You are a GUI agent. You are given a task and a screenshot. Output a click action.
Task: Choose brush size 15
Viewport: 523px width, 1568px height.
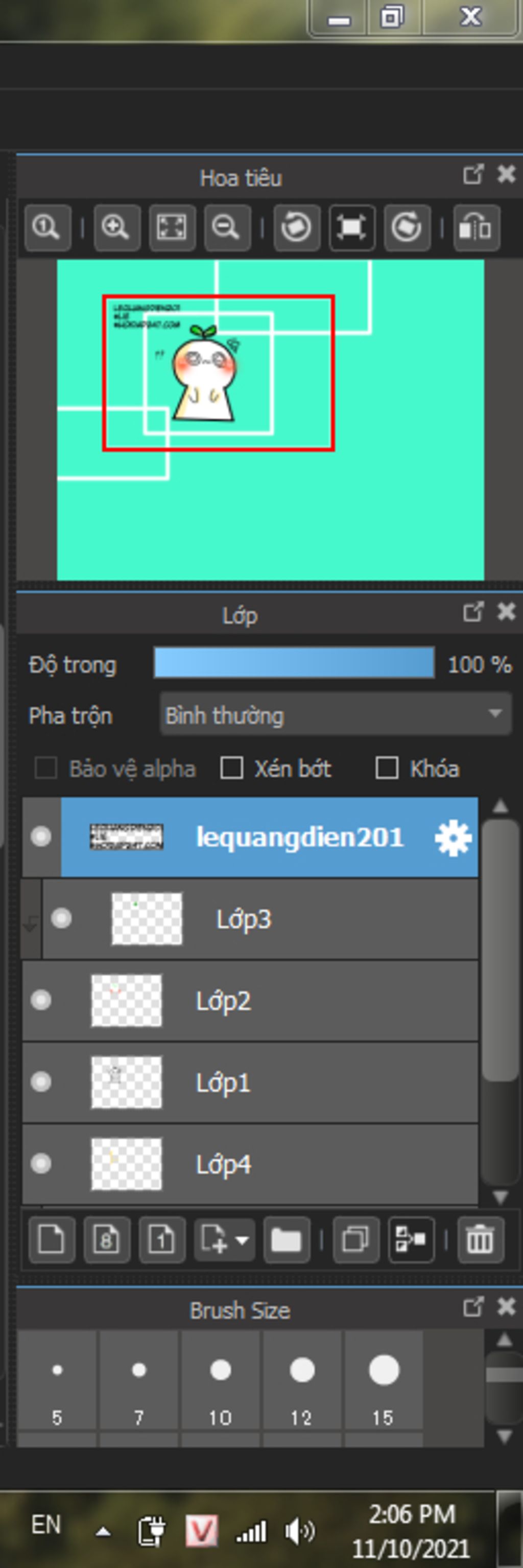[x=384, y=1382]
